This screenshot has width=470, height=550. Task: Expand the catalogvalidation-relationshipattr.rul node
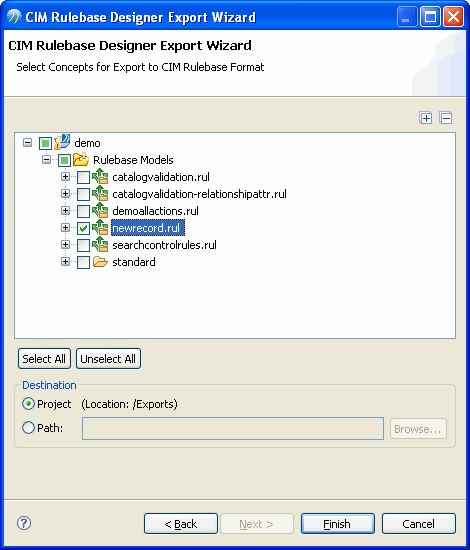65,193
